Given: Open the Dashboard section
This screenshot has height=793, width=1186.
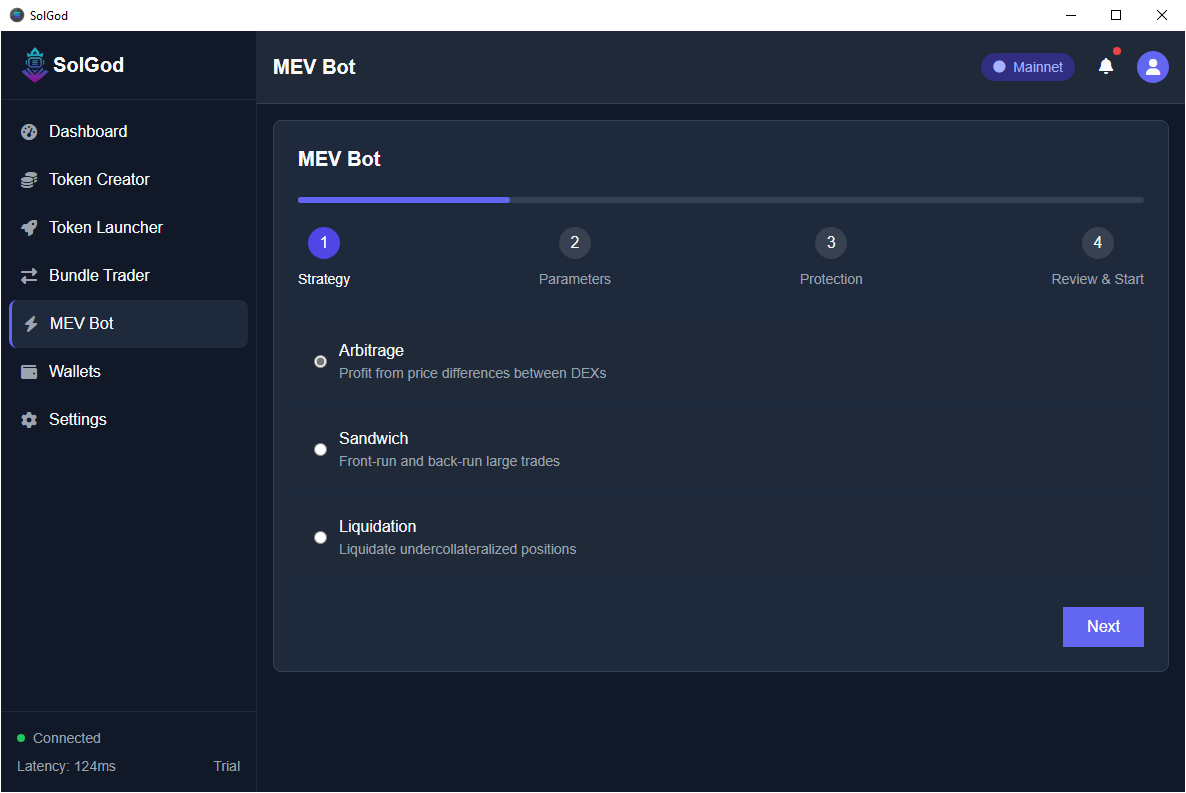Looking at the screenshot, I should coord(88,131).
